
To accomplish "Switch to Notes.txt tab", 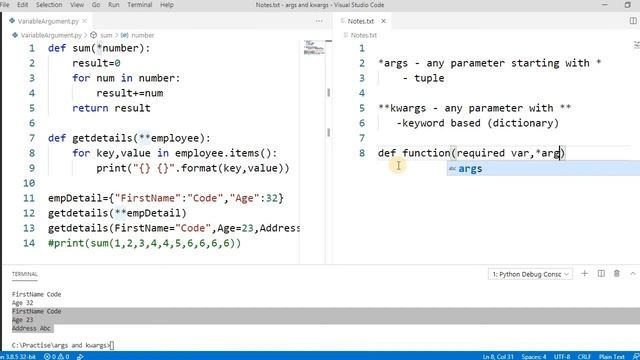I will [361, 21].
